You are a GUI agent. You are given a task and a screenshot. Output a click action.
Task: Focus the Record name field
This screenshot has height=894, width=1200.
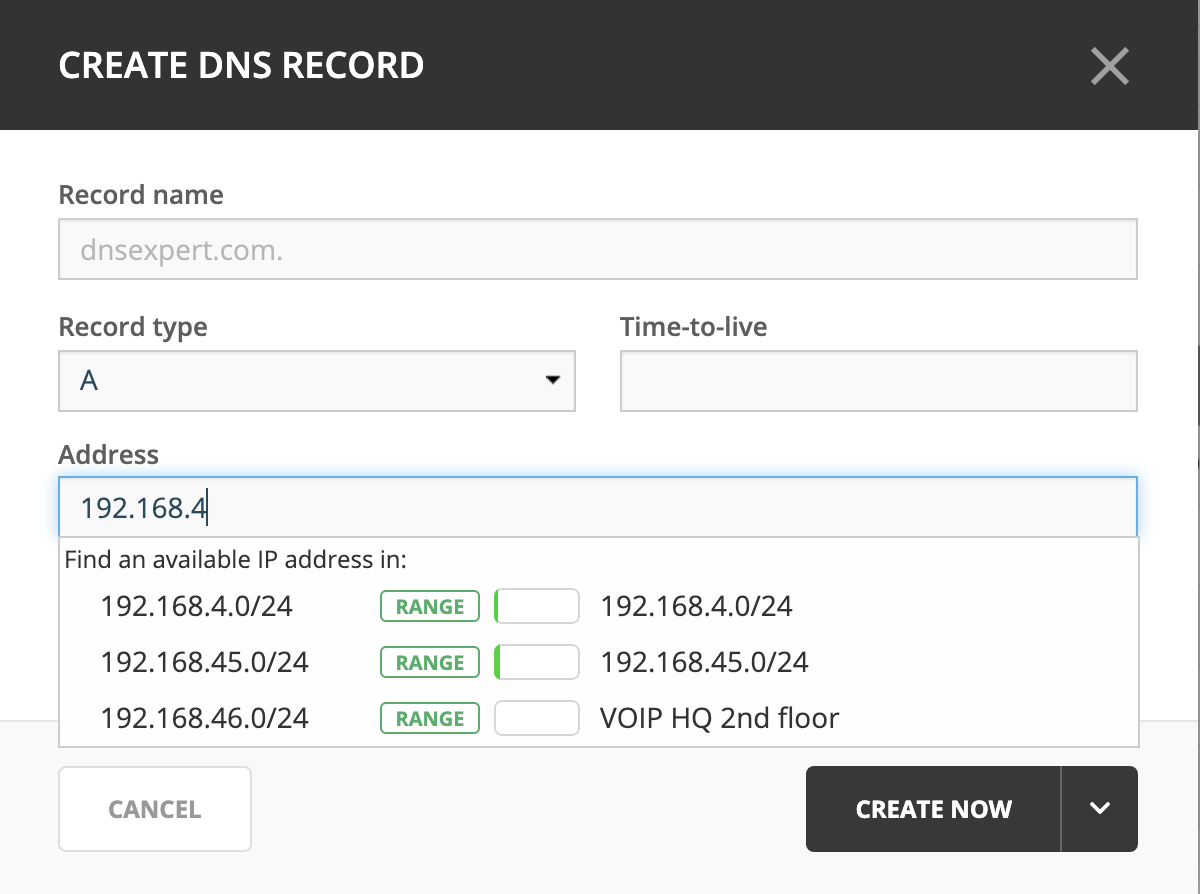(597, 249)
